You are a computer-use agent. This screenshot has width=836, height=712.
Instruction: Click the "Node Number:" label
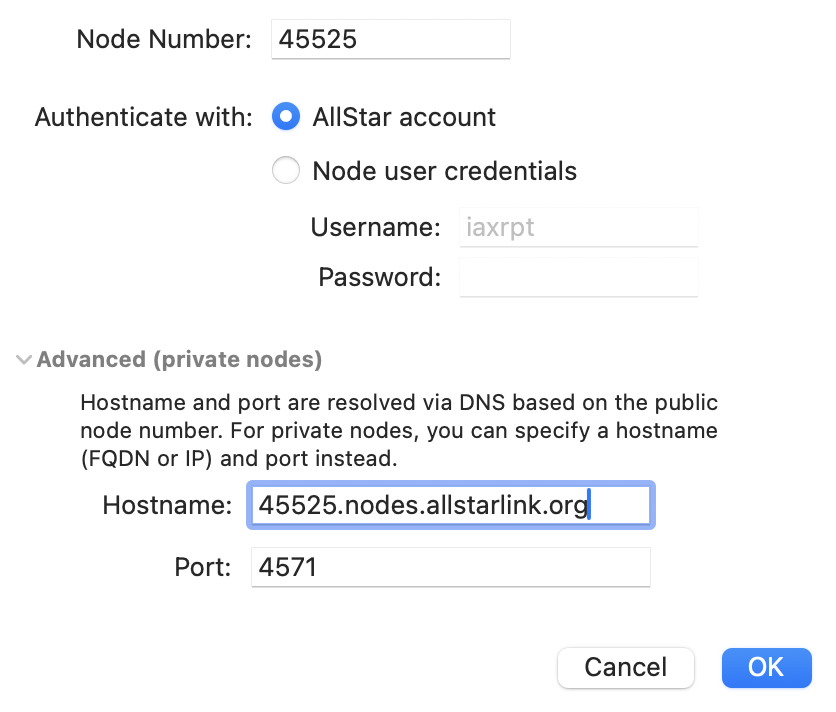coord(165,40)
